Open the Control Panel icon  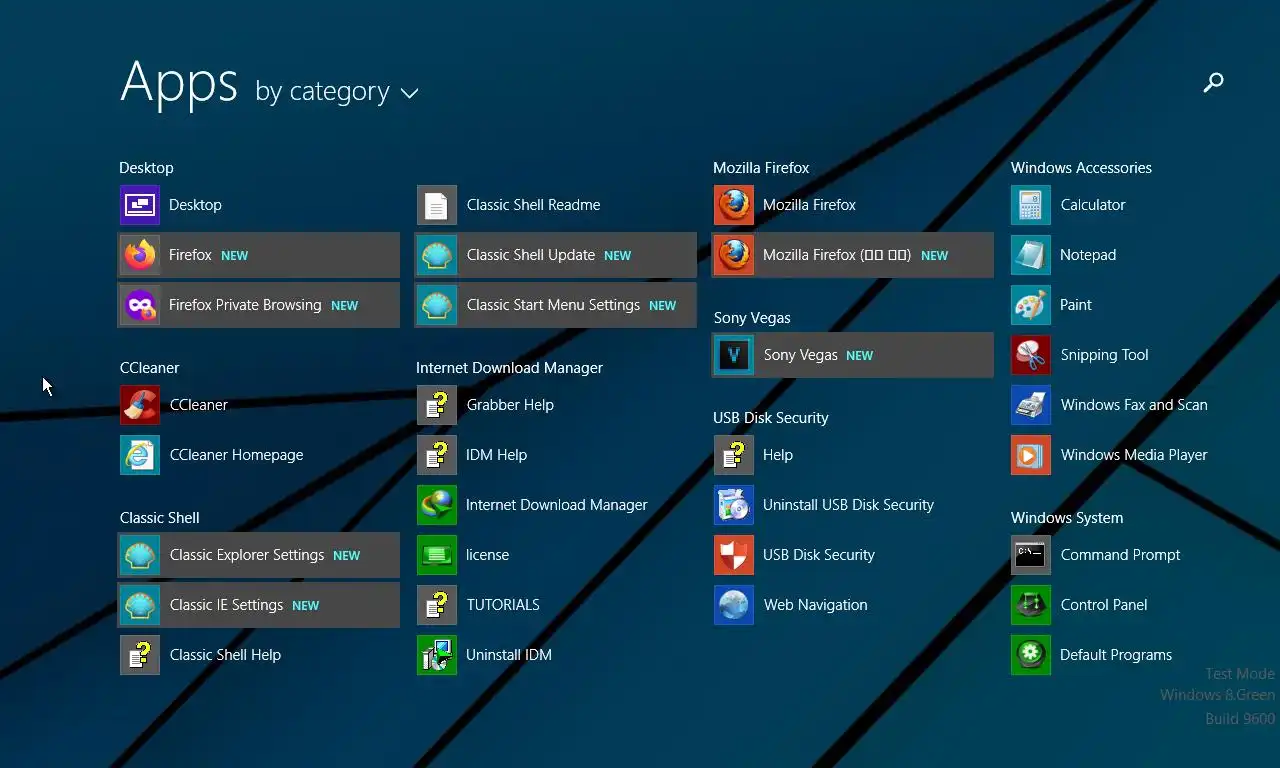click(1031, 605)
